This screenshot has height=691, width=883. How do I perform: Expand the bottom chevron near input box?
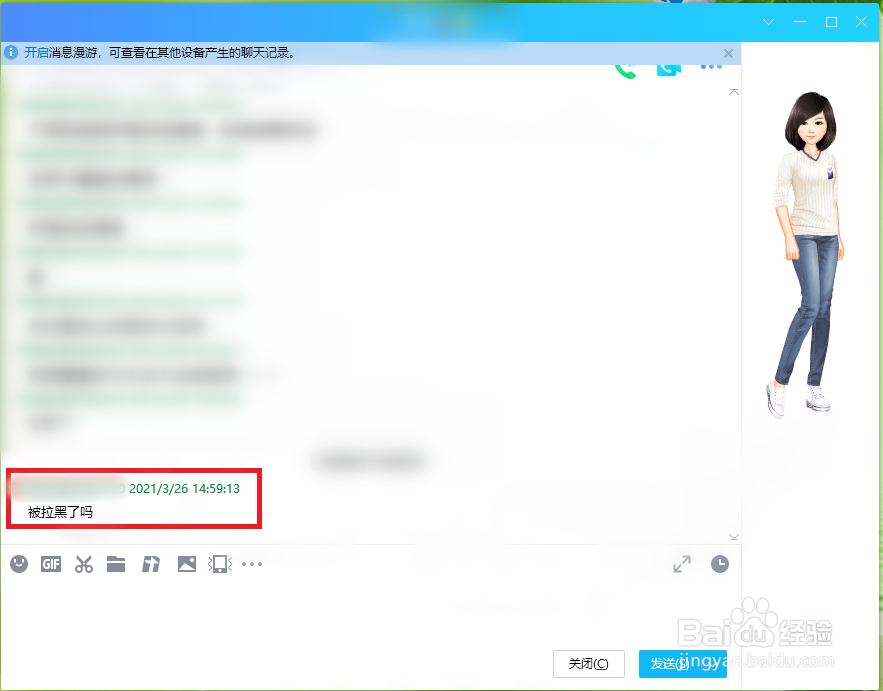coord(733,537)
